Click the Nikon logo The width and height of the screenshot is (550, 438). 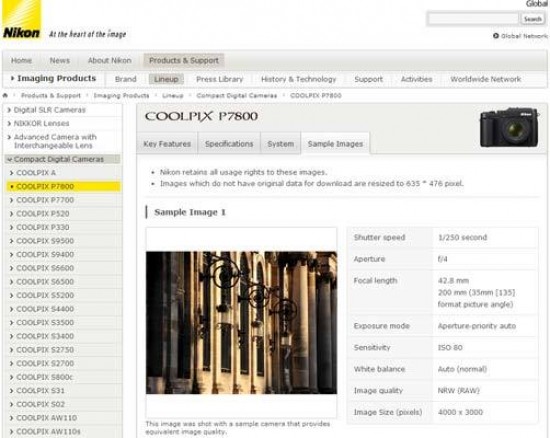(21, 20)
